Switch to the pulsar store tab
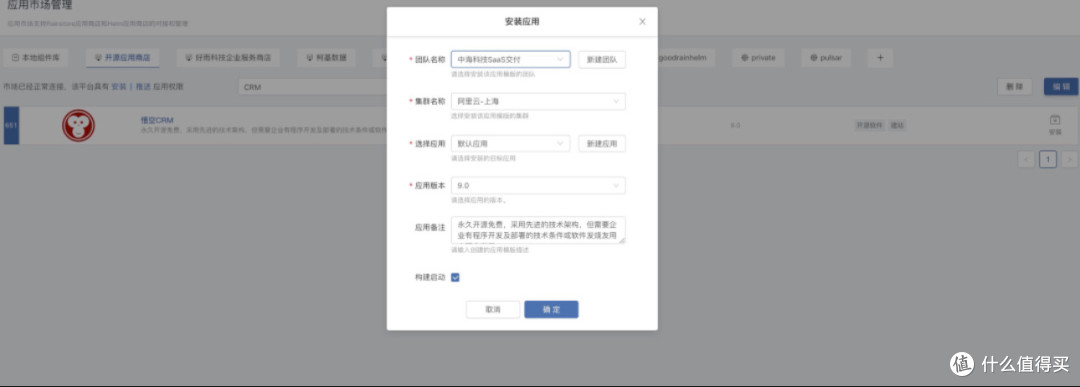 827,58
